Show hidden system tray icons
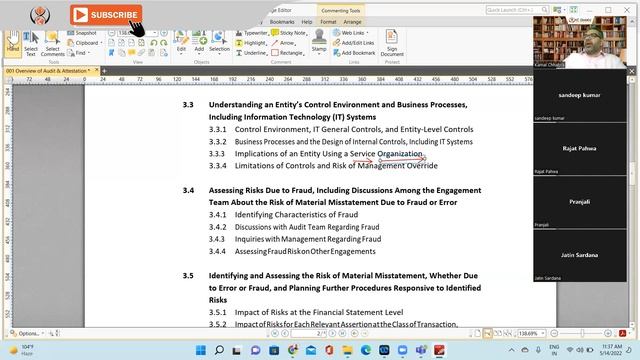This screenshot has width=640, height=360. tap(511, 350)
